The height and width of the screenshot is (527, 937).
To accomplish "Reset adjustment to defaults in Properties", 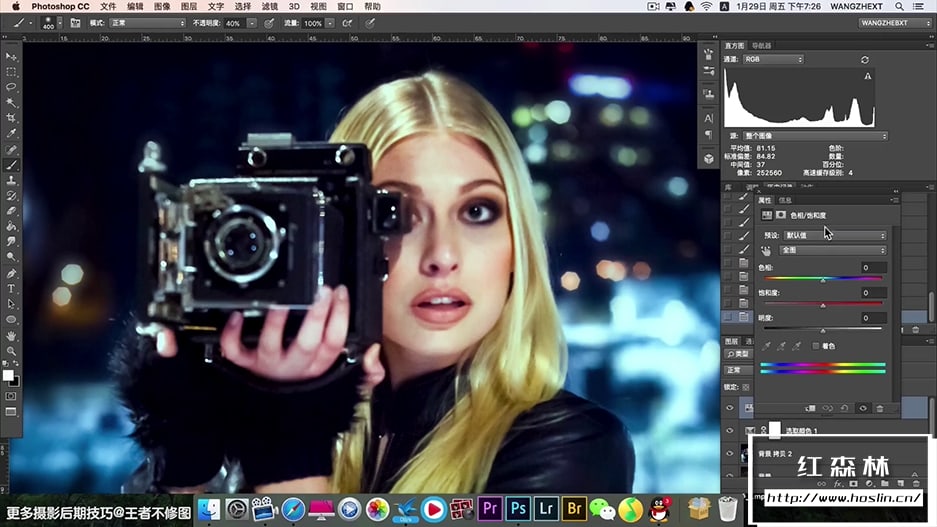I will pyautogui.click(x=844, y=409).
